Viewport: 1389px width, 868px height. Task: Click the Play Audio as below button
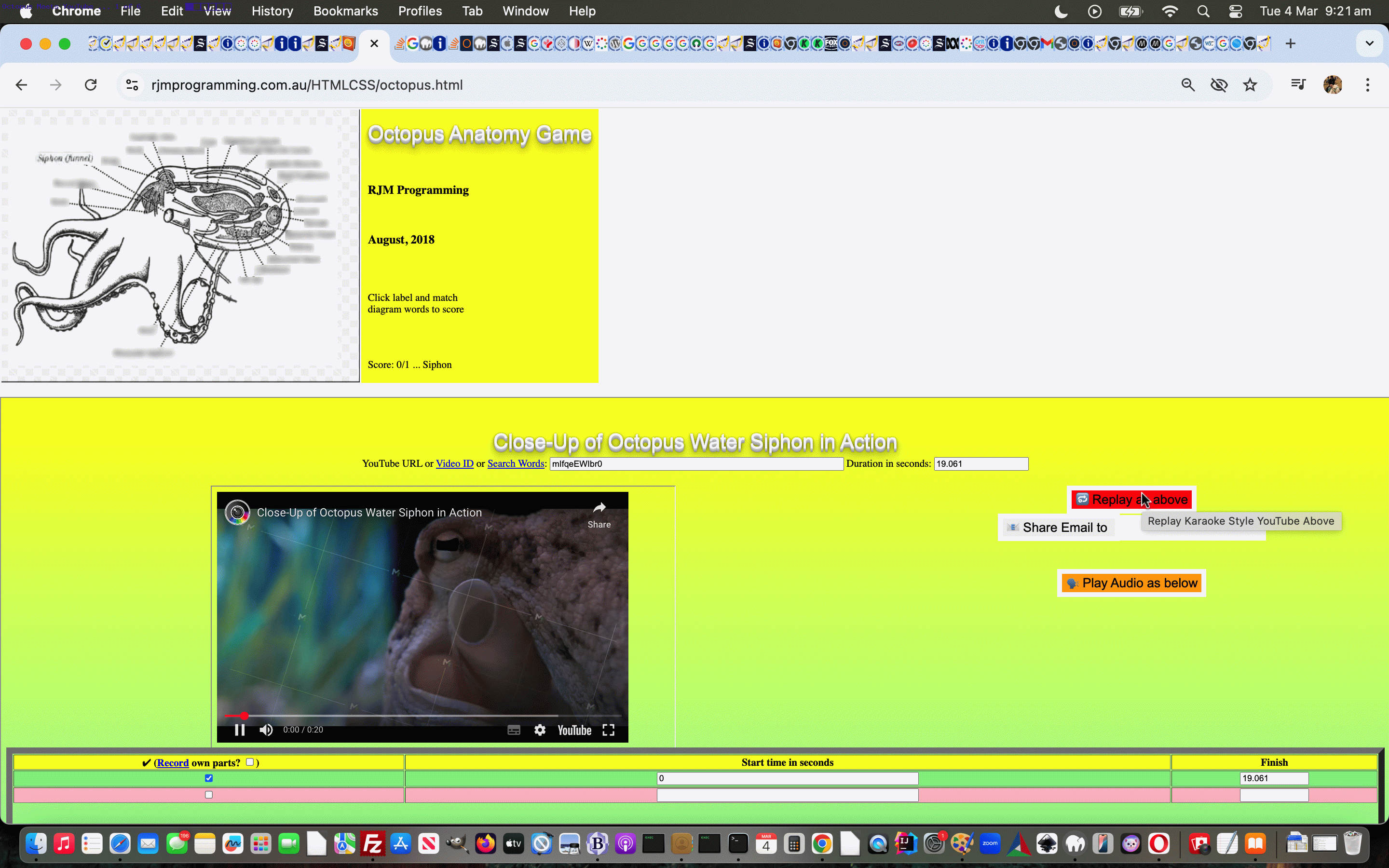point(1131,583)
